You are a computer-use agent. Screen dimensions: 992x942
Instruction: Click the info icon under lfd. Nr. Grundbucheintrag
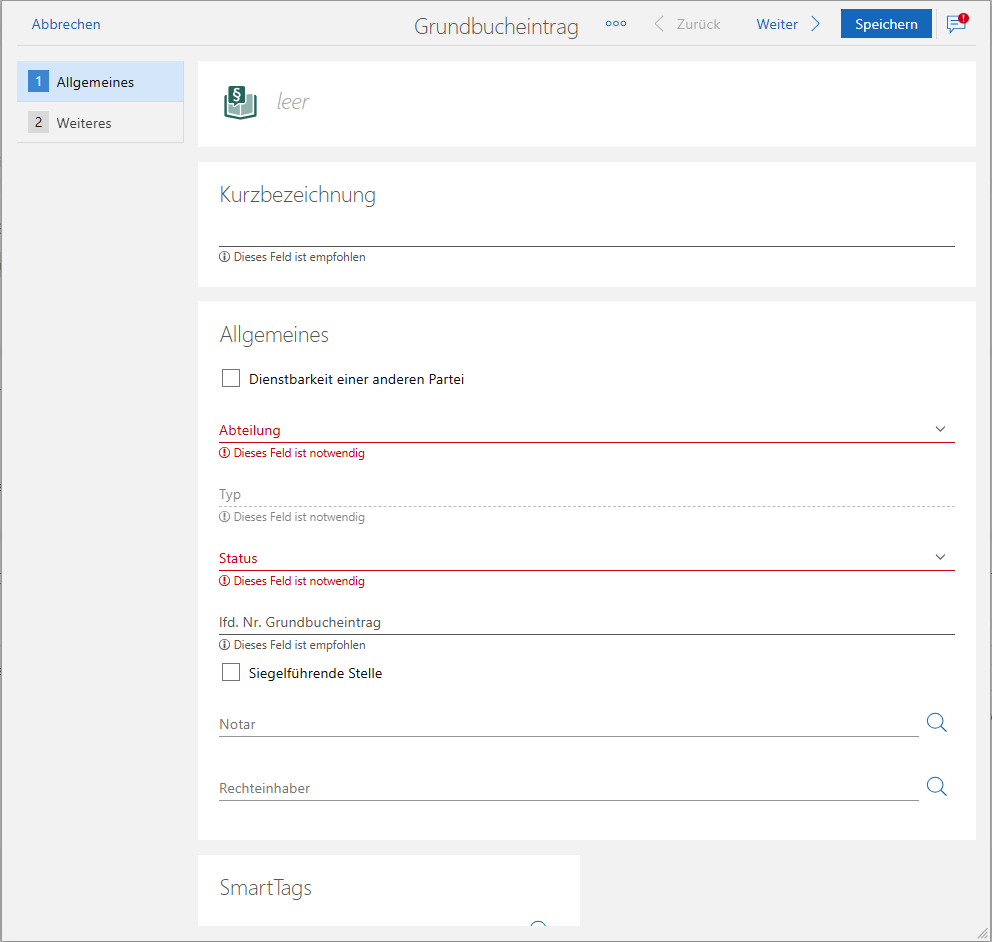pyautogui.click(x=224, y=645)
